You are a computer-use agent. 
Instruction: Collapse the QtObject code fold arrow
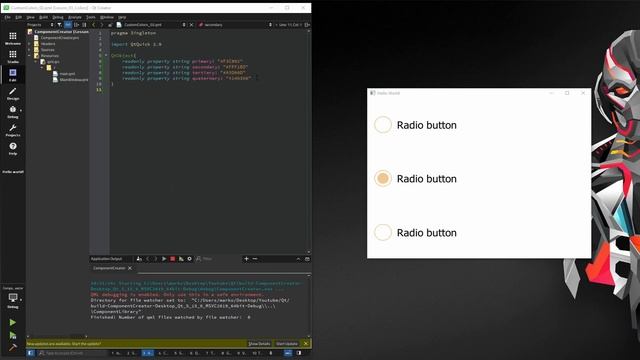click(x=106, y=55)
